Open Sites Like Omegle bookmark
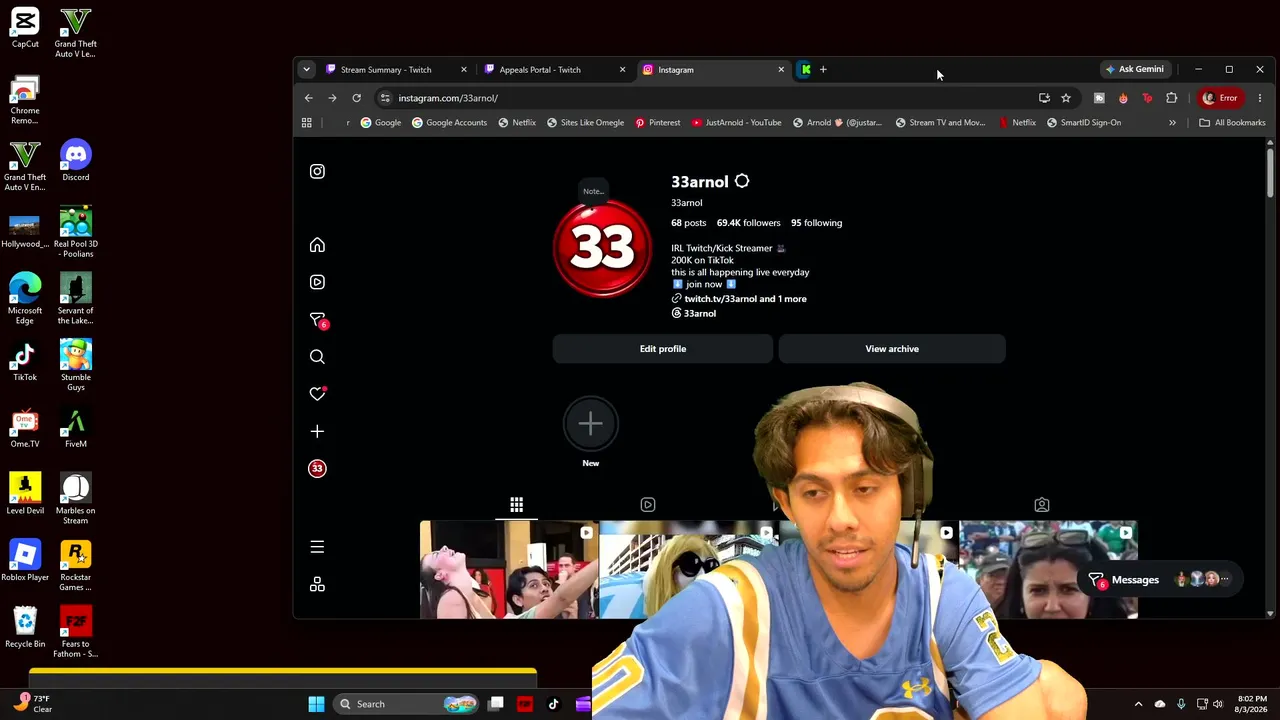1280x720 pixels. pyautogui.click(x=585, y=123)
